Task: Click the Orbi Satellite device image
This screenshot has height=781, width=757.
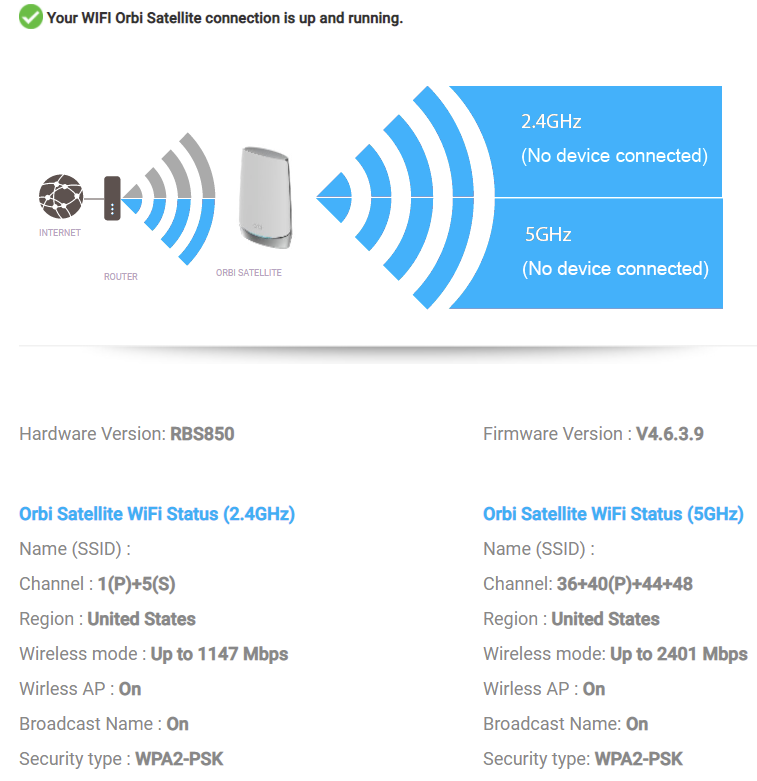Action: pos(265,195)
